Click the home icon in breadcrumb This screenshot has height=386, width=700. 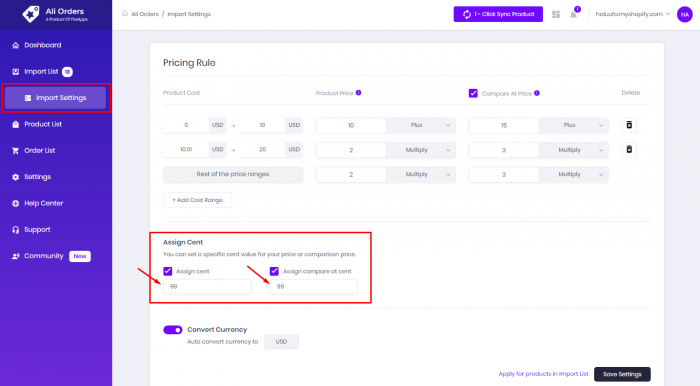point(125,14)
